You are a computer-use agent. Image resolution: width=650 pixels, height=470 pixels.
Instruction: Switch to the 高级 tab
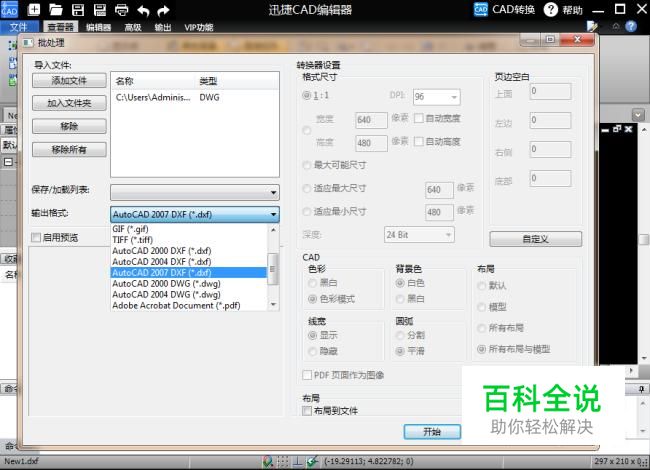pyautogui.click(x=133, y=27)
